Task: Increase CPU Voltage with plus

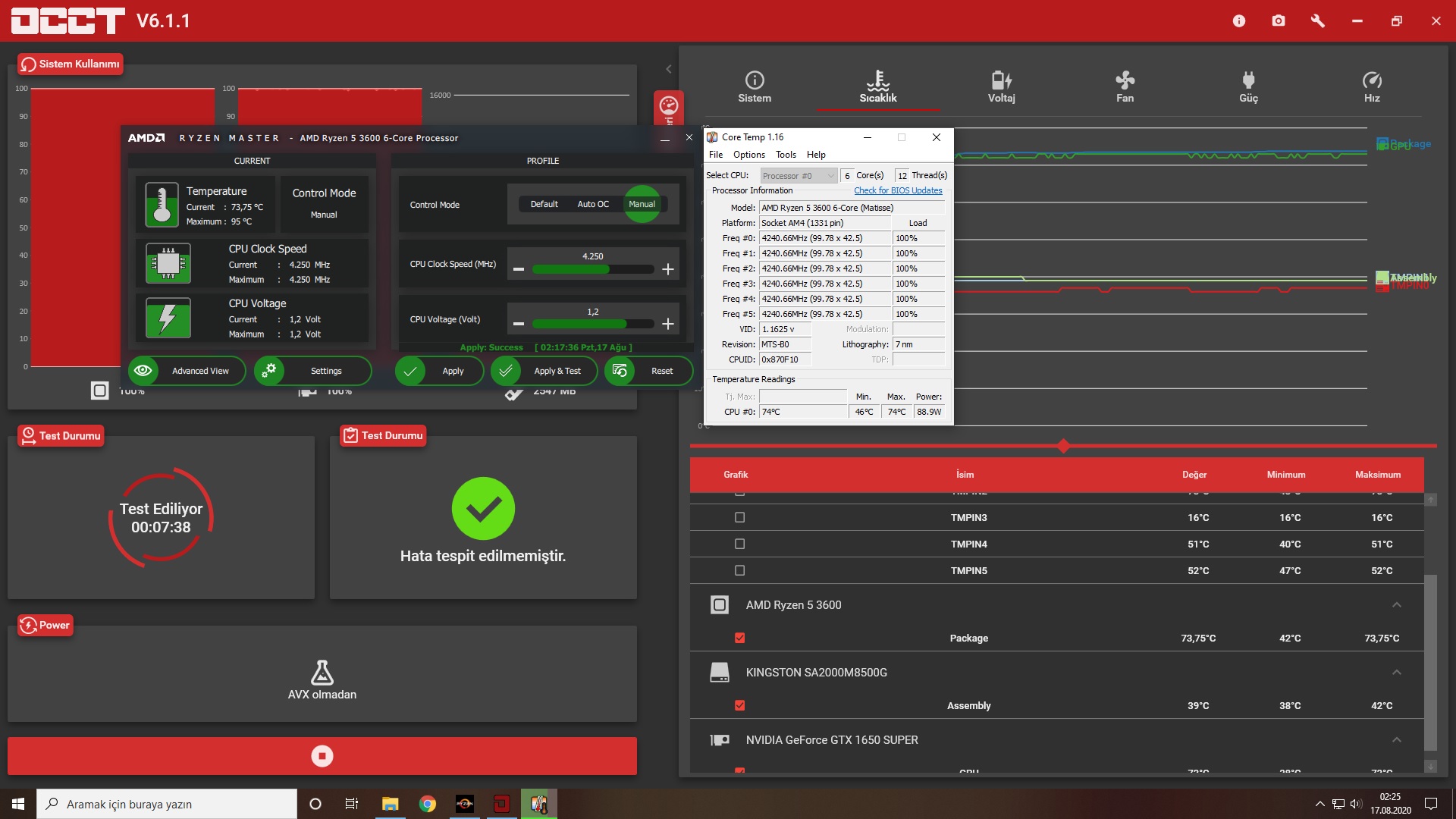Action: (x=667, y=324)
